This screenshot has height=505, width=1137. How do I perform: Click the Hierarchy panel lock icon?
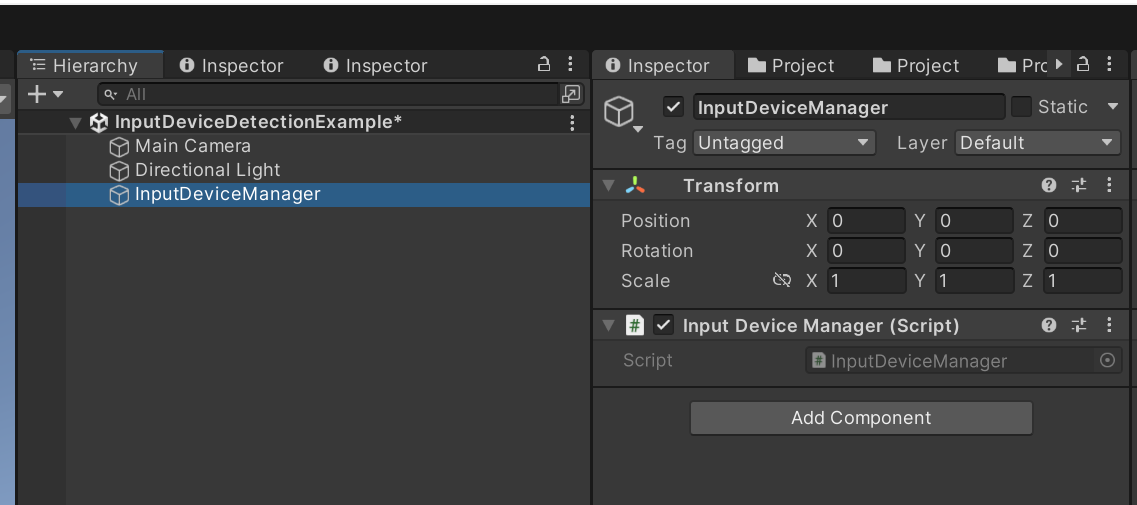click(544, 65)
